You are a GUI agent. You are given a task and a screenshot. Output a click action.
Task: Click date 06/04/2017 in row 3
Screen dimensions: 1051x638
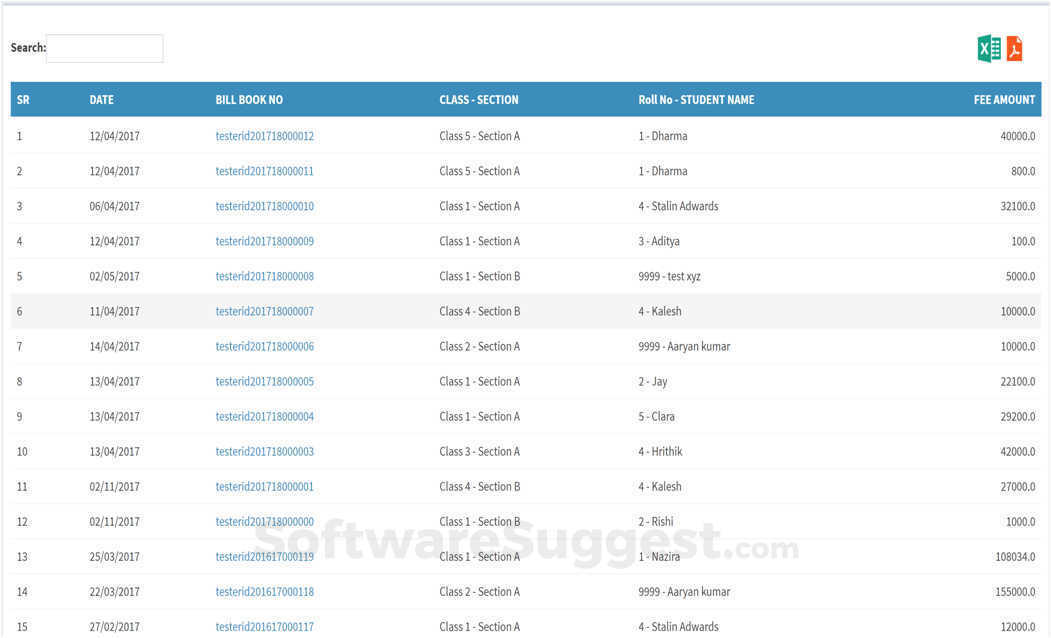tap(115, 206)
